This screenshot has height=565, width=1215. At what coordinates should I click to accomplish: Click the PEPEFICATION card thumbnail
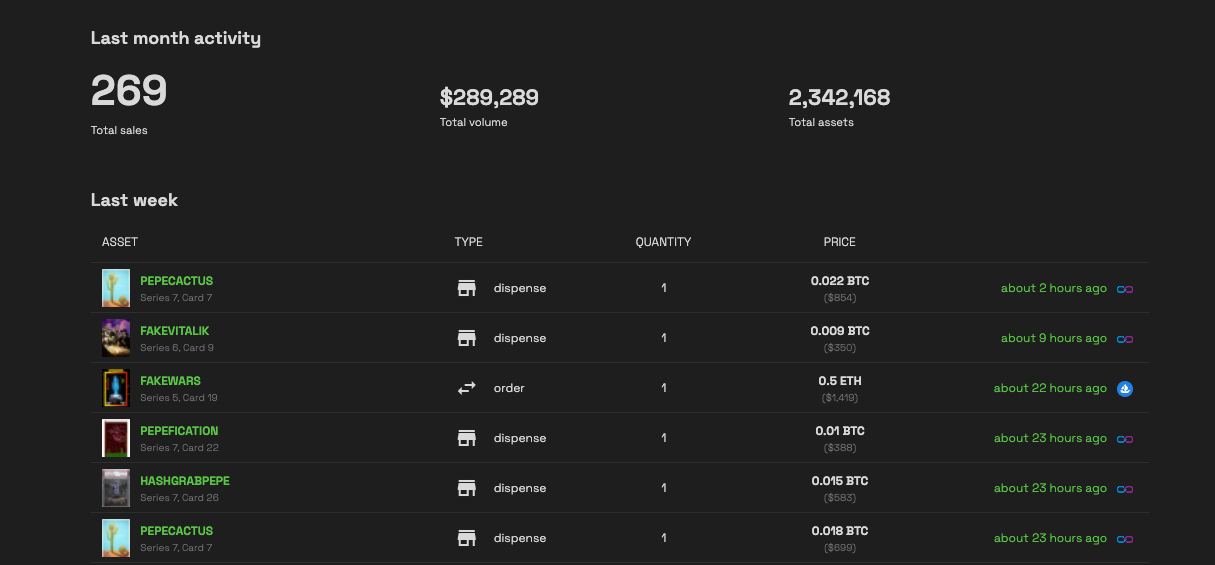pyautogui.click(x=116, y=438)
